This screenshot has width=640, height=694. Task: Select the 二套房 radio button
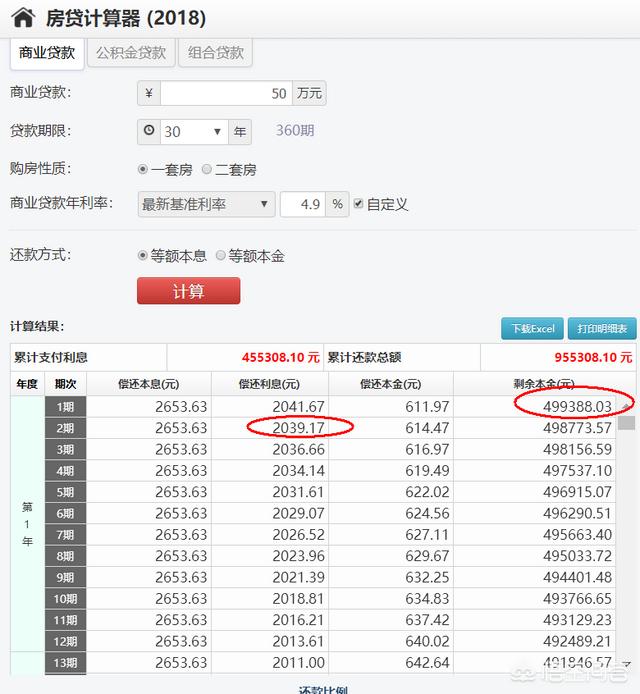[207, 169]
